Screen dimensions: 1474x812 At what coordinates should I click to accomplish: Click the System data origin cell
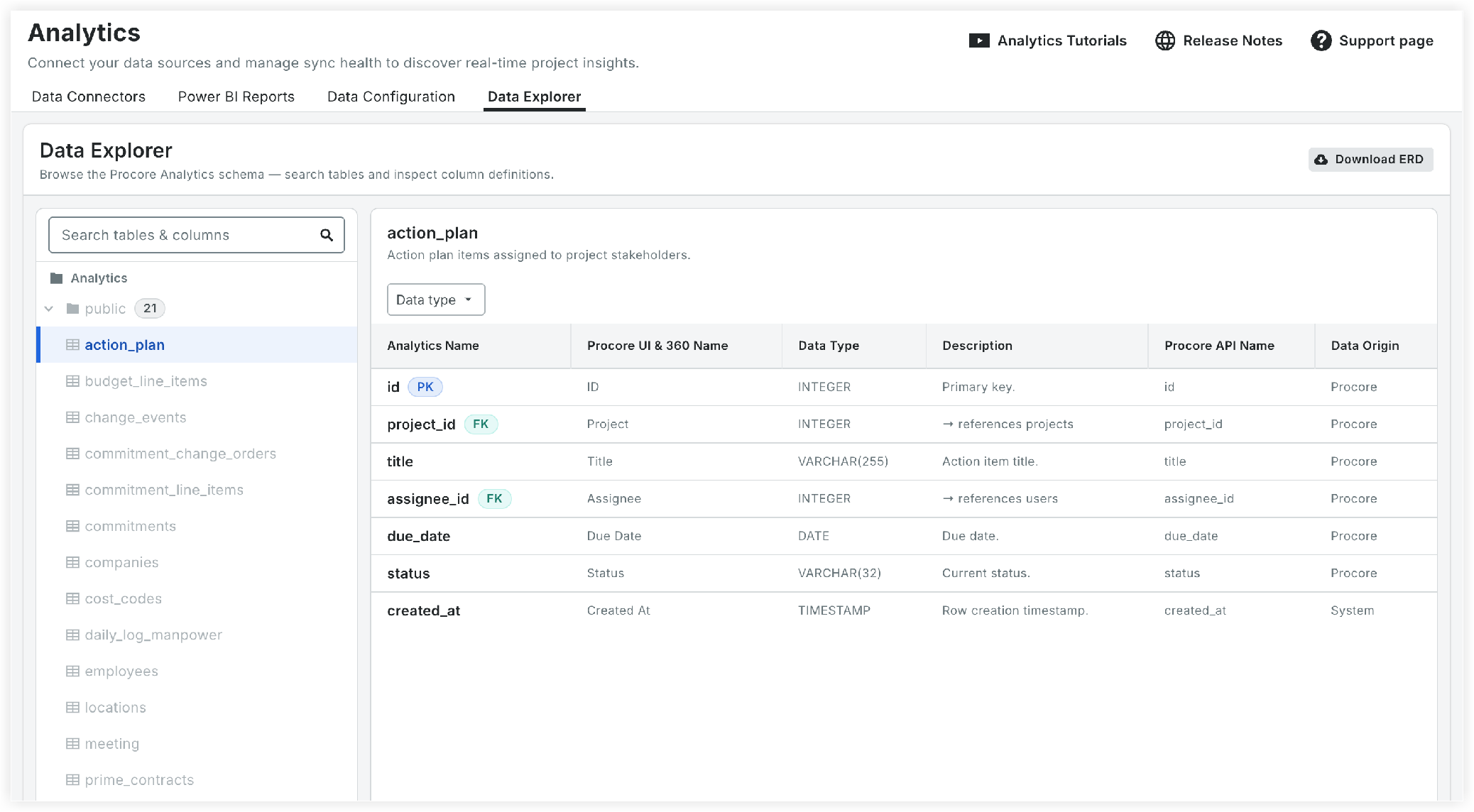point(1352,610)
